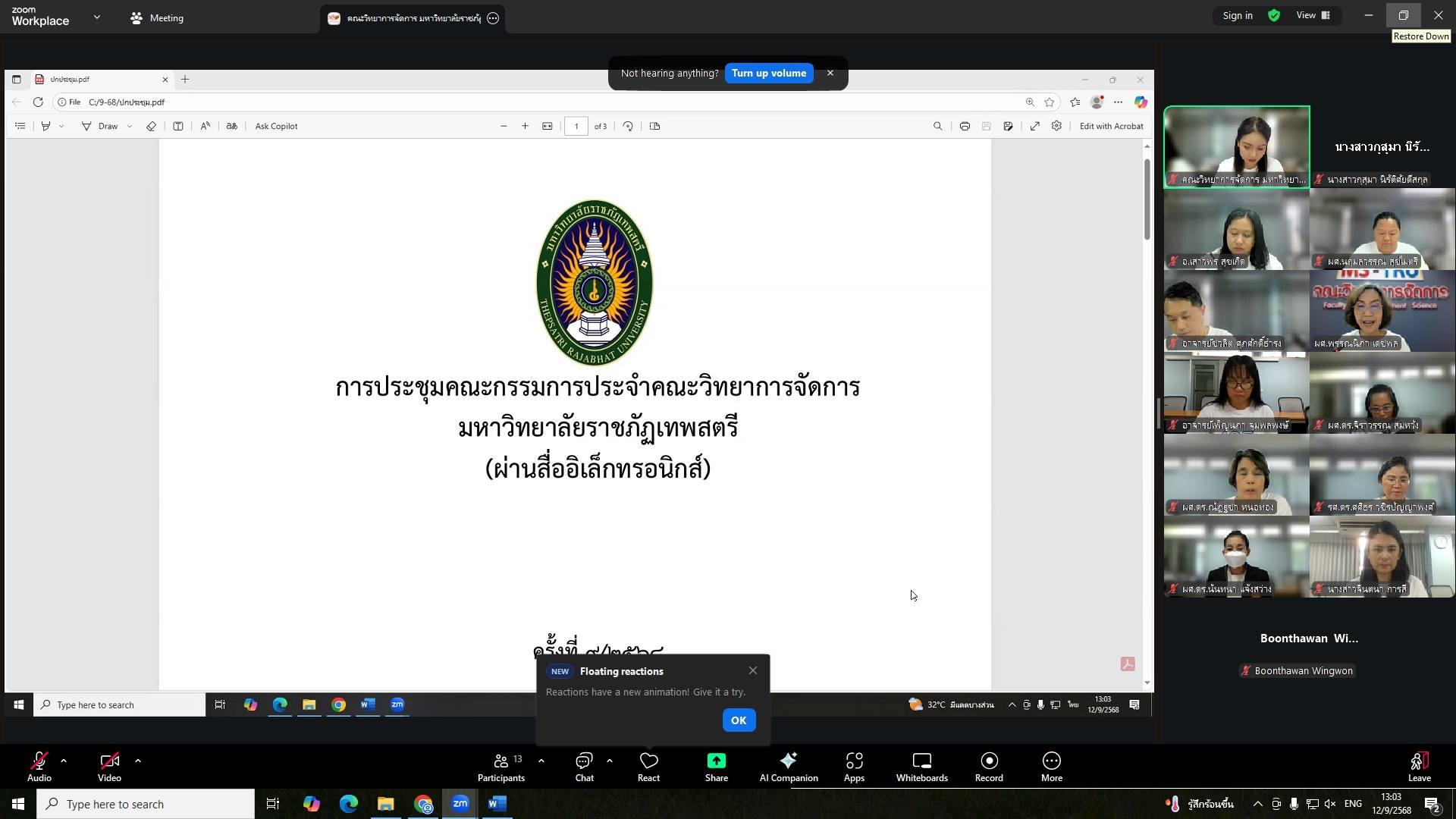Viewport: 1456px width, 819px height.
Task: Expand the arrow next to Participants
Action: 541,761
